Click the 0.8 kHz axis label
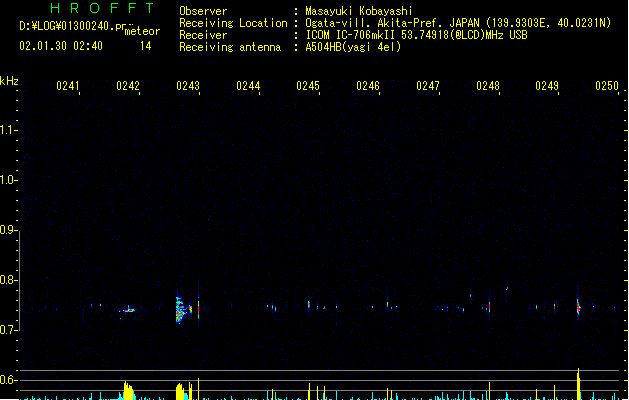 pos(8,280)
